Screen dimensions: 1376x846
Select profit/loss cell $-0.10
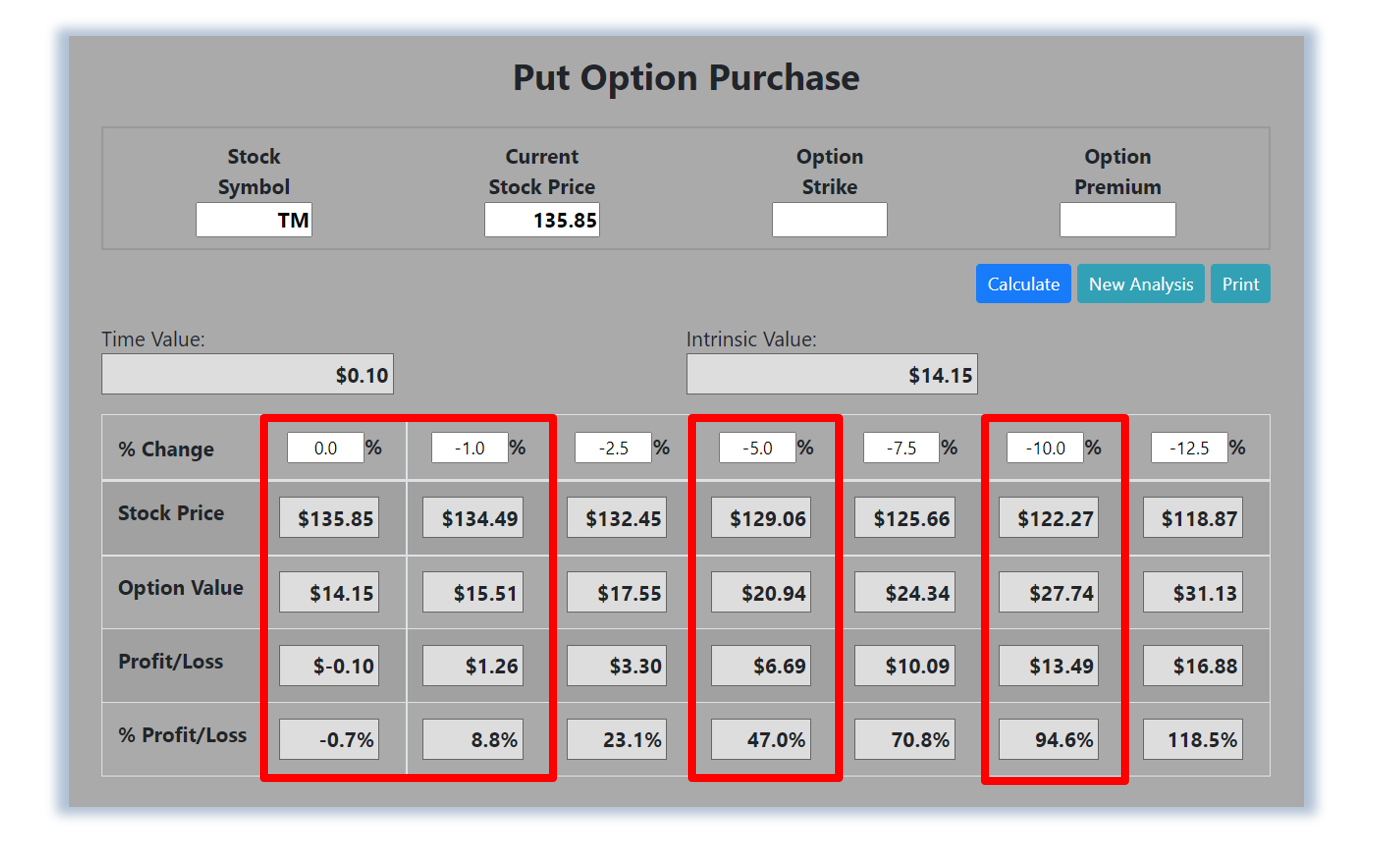(x=329, y=666)
